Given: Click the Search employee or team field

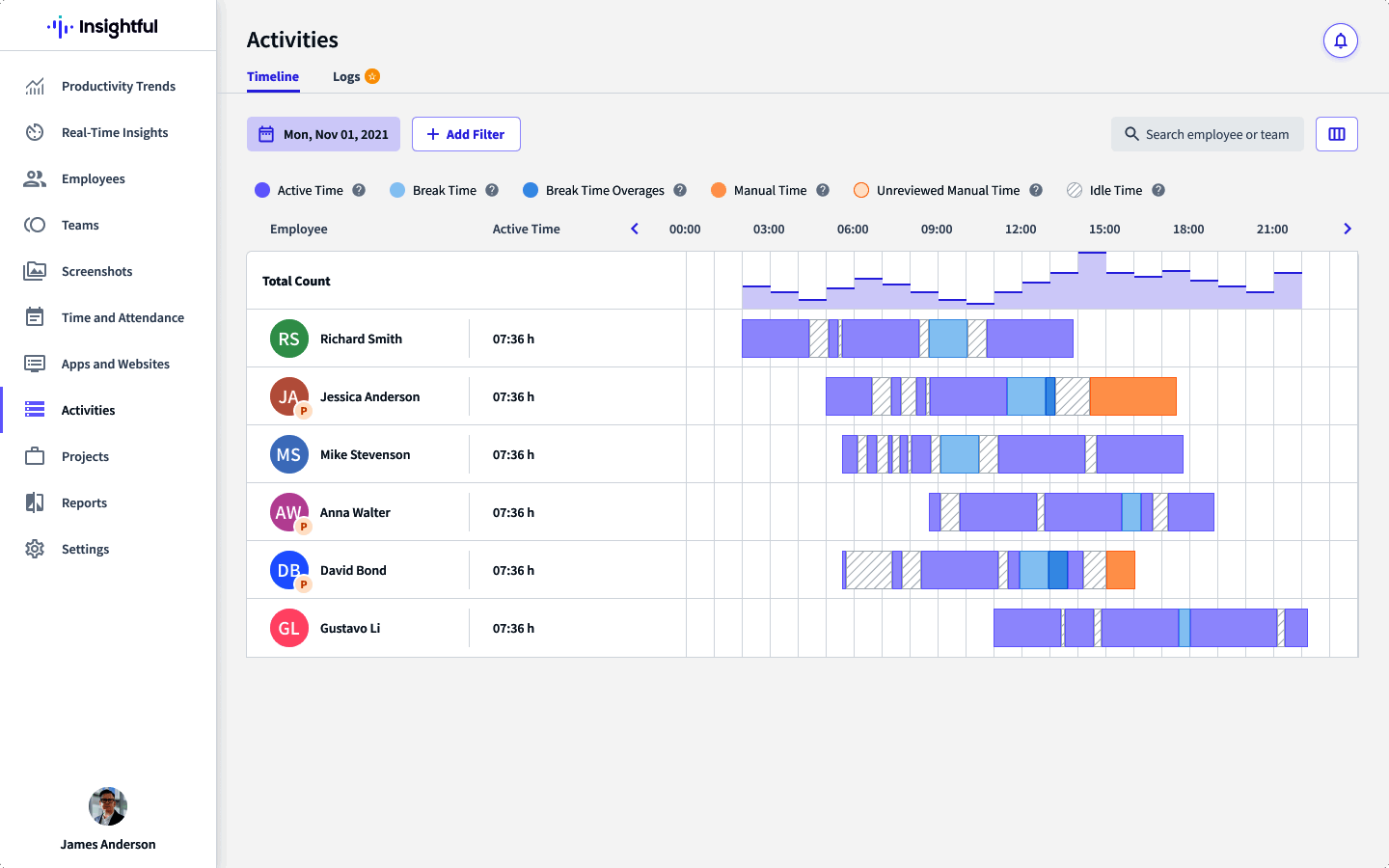Looking at the screenshot, I should pyautogui.click(x=1208, y=134).
